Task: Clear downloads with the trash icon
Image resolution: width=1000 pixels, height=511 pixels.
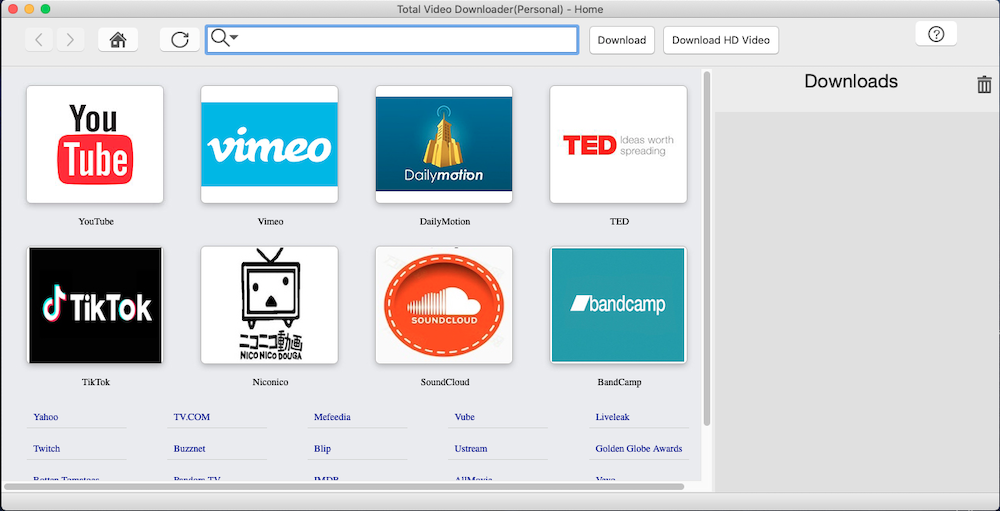Action: coord(984,84)
